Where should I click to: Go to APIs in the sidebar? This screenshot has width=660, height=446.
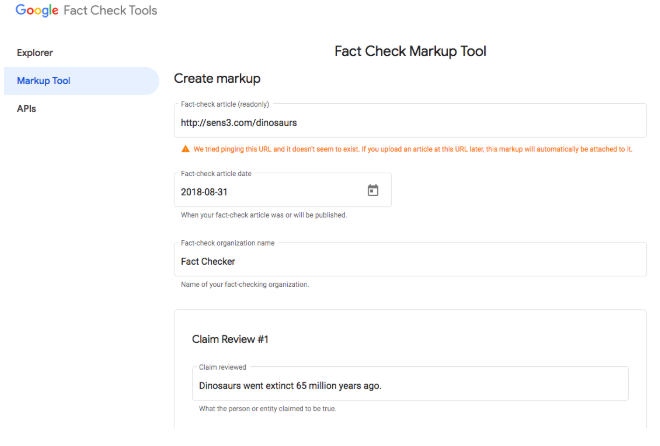27,108
